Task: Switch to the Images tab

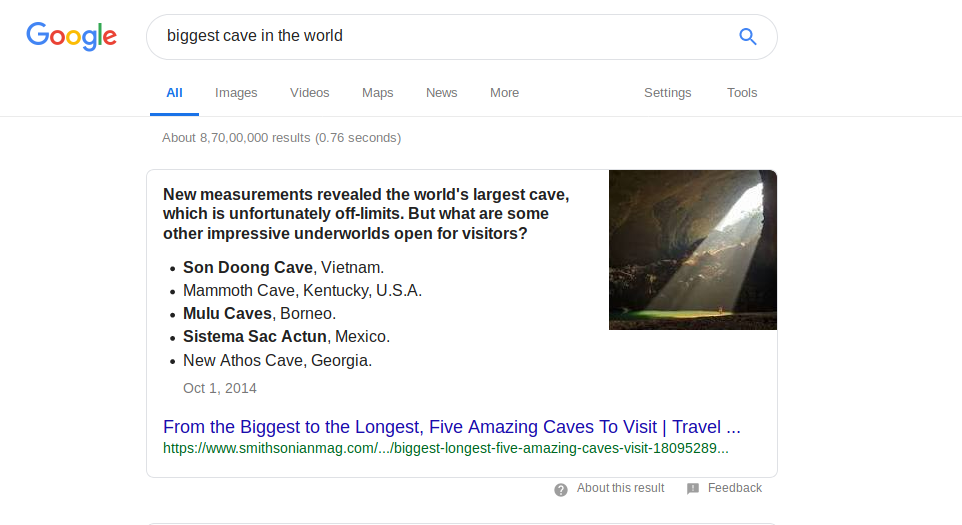Action: coord(236,93)
